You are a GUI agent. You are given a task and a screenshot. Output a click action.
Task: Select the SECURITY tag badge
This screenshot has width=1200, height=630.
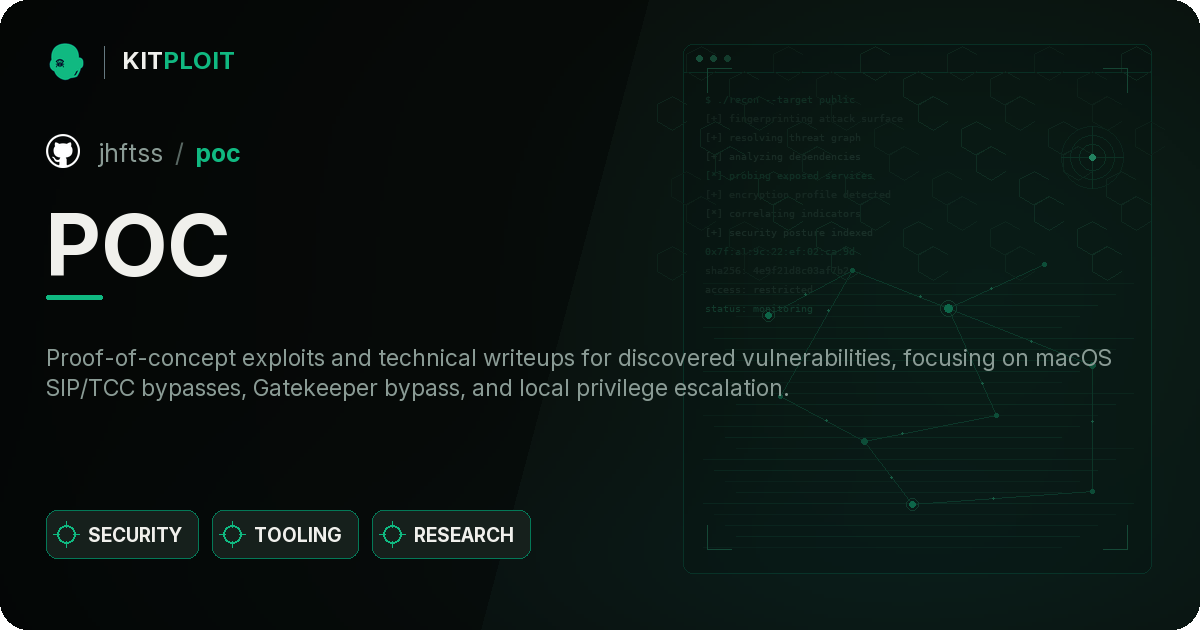click(122, 535)
